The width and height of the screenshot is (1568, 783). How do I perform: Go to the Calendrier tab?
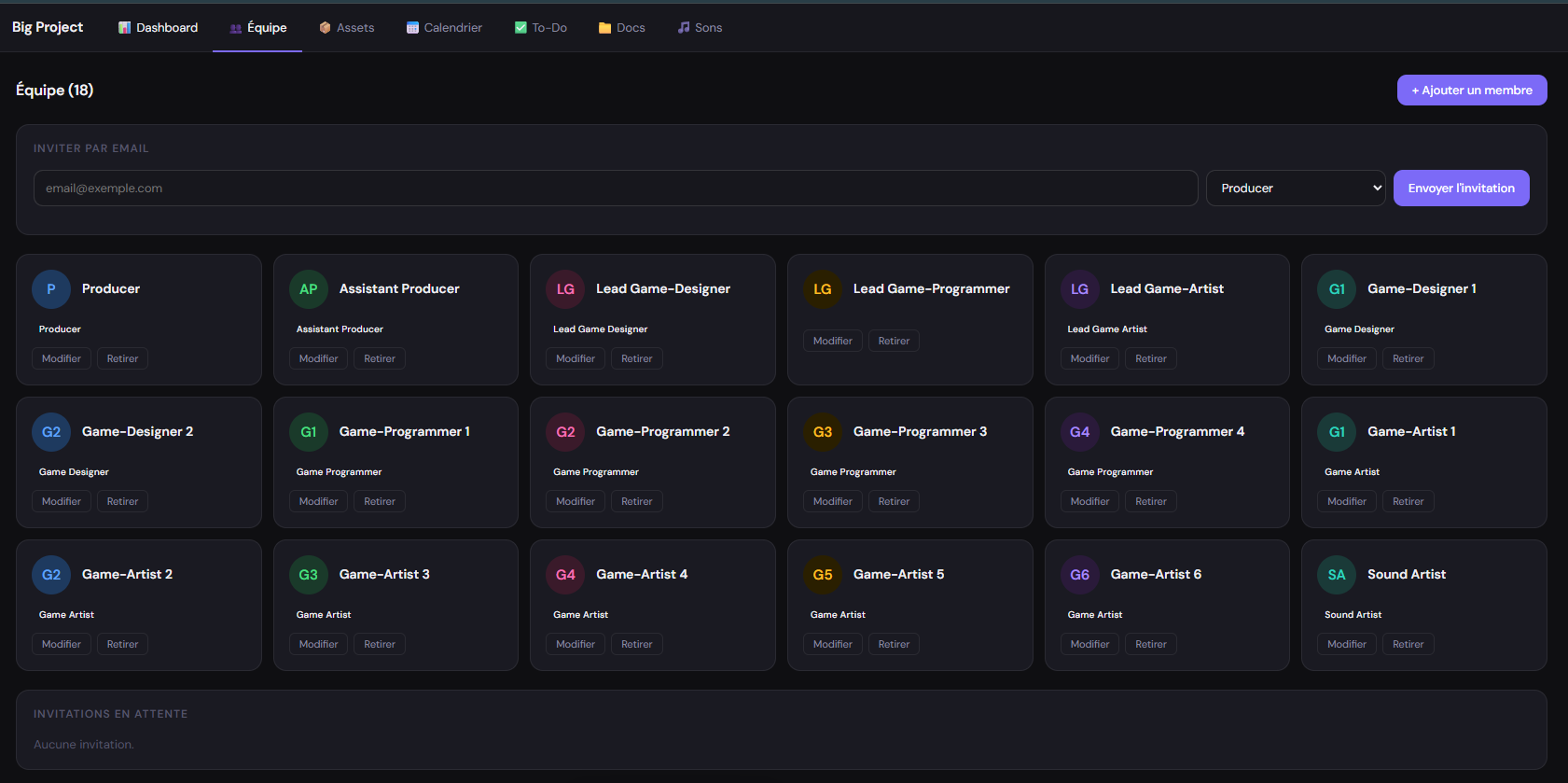[x=444, y=27]
